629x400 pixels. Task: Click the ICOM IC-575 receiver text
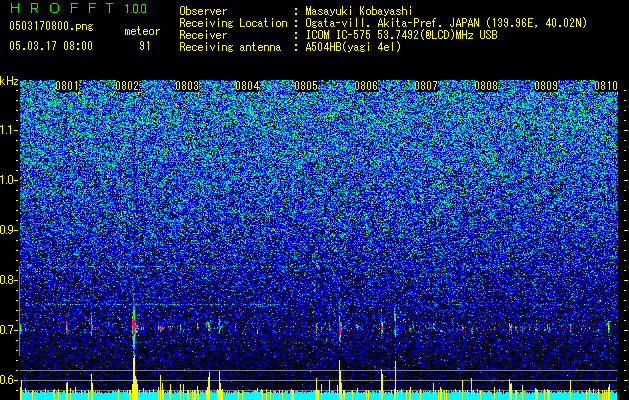point(401,35)
